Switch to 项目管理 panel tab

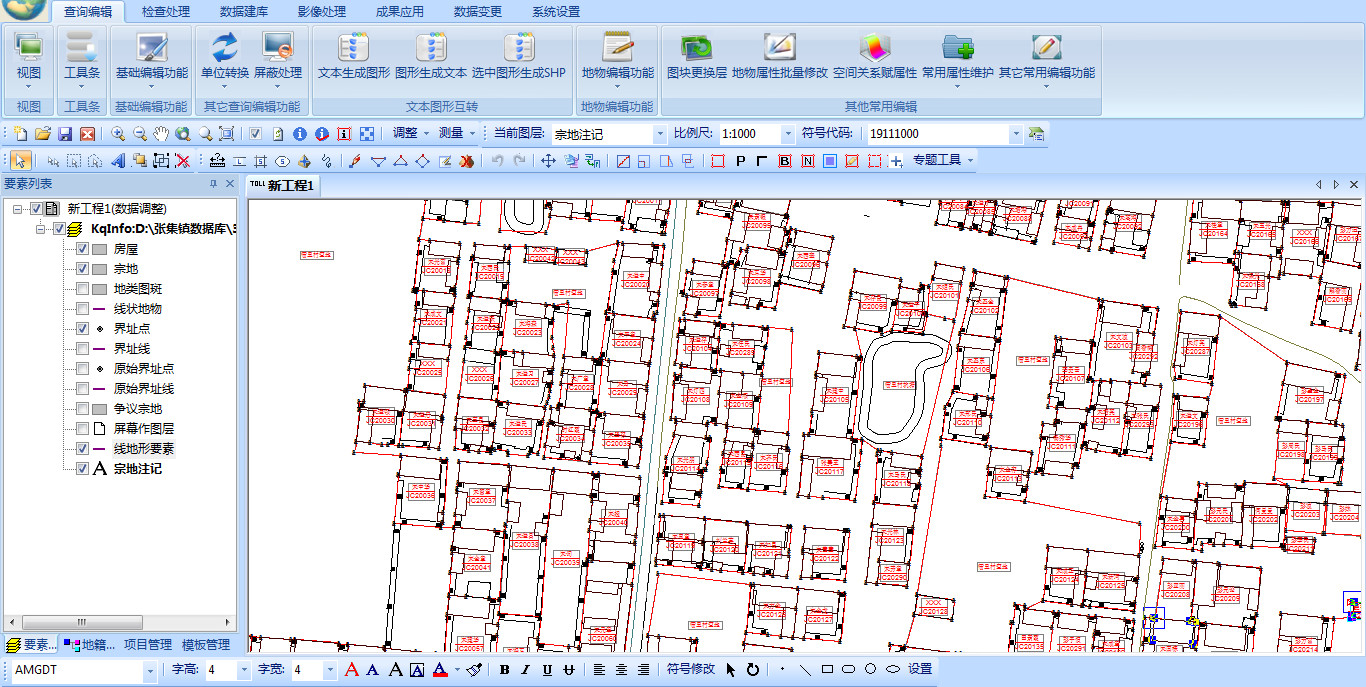[x=148, y=645]
